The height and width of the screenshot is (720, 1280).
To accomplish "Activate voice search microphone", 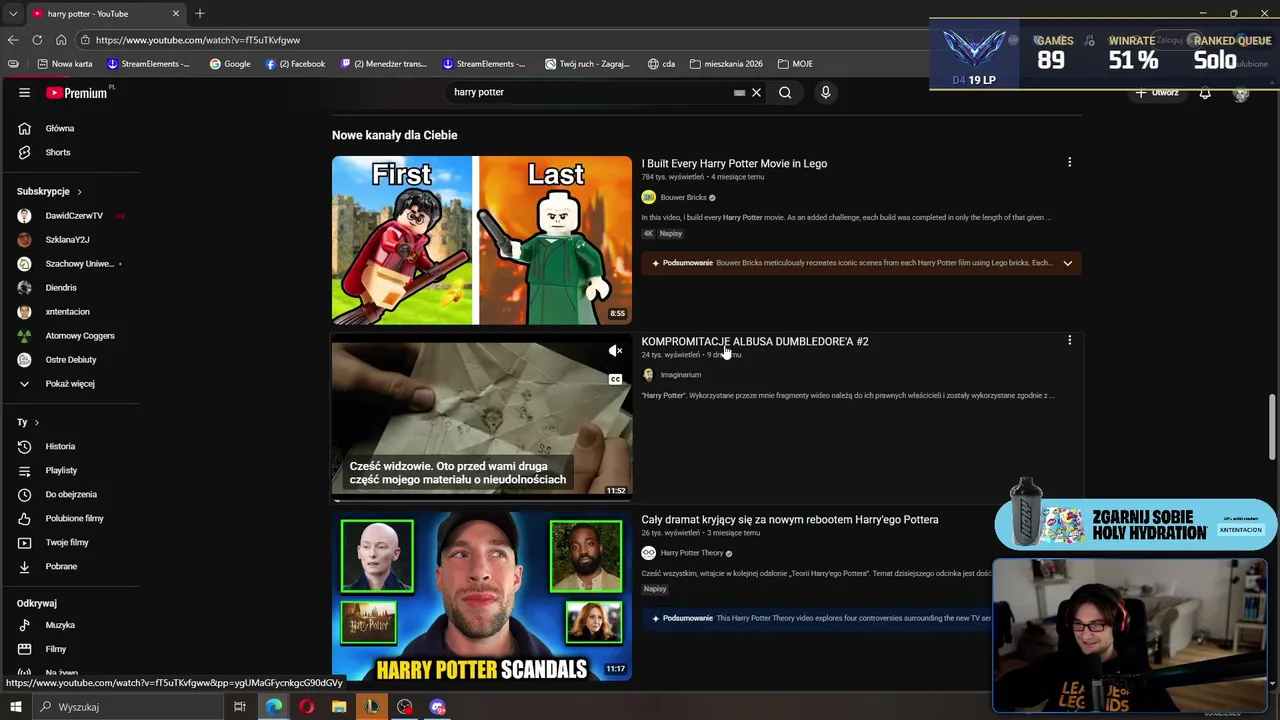I will pyautogui.click(x=825, y=92).
